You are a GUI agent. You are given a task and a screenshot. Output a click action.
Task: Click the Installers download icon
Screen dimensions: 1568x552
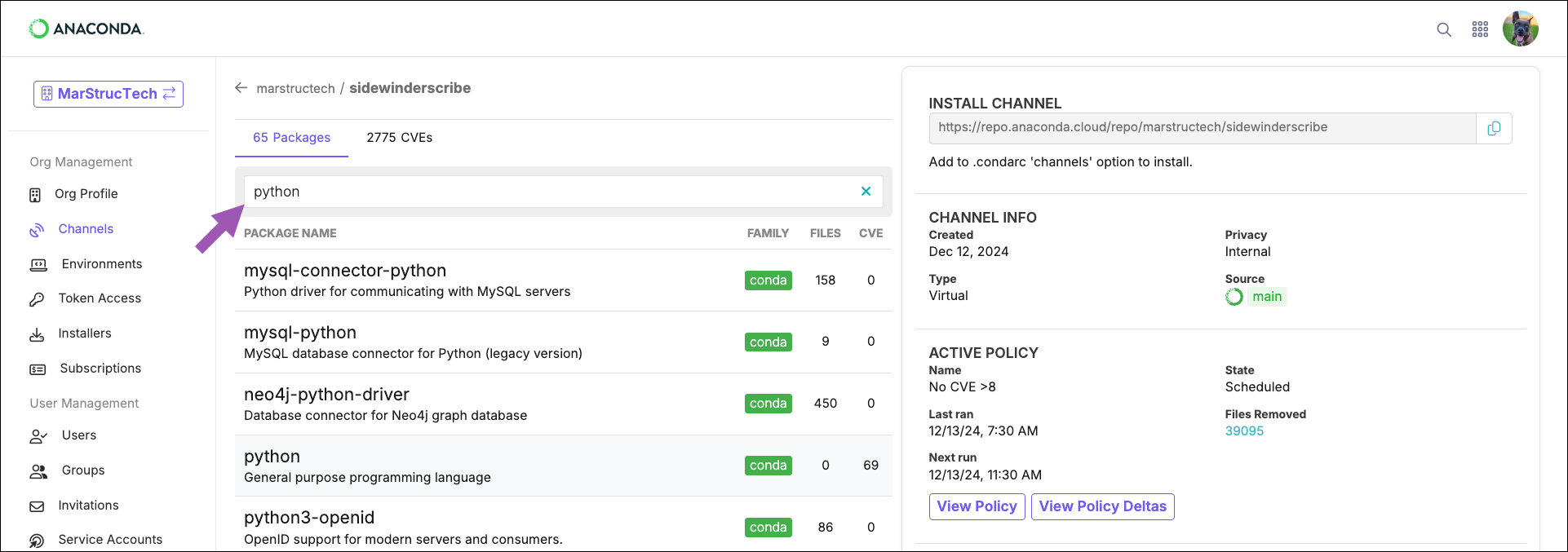coord(37,334)
